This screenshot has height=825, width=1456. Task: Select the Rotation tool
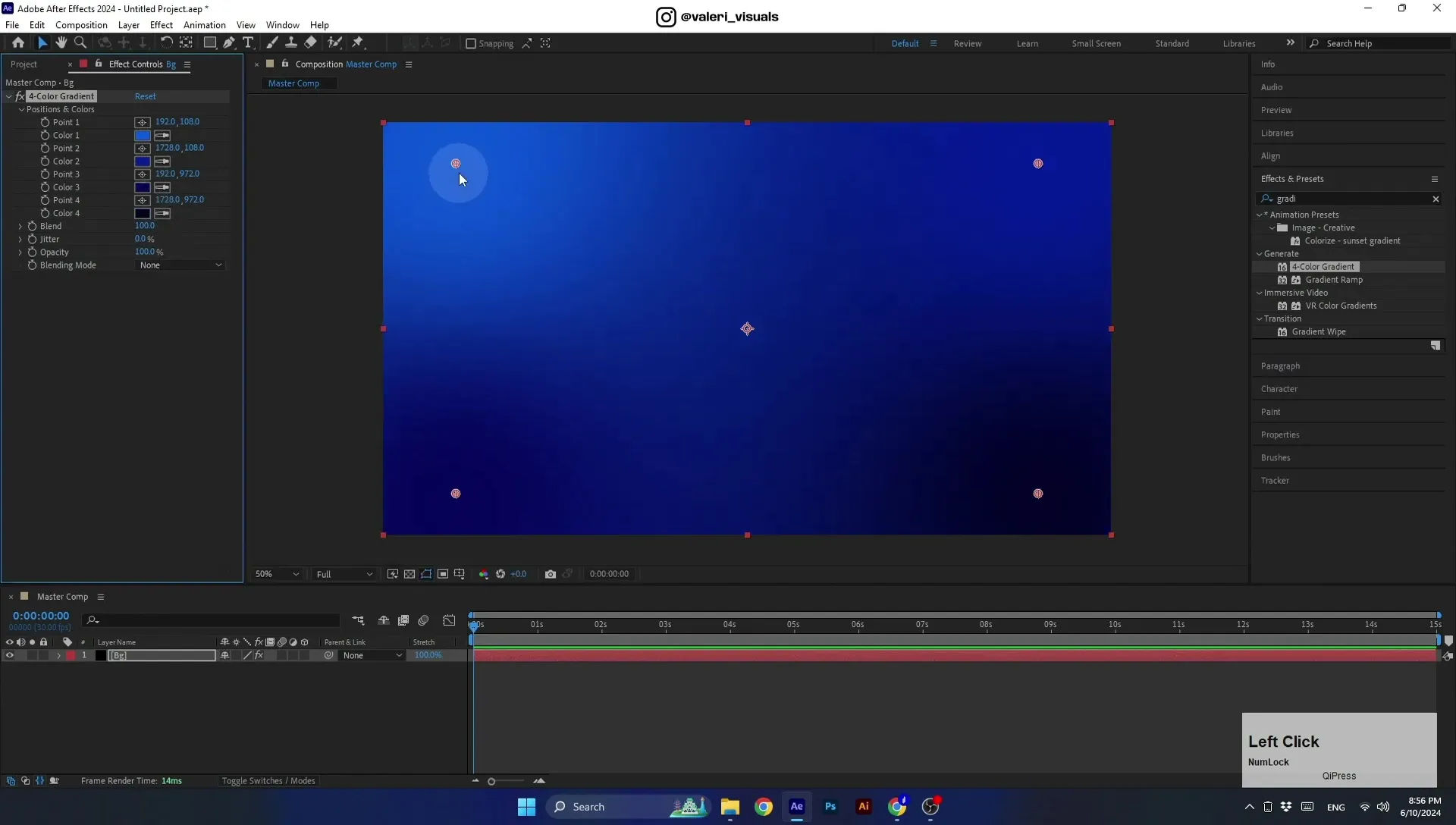tap(166, 43)
